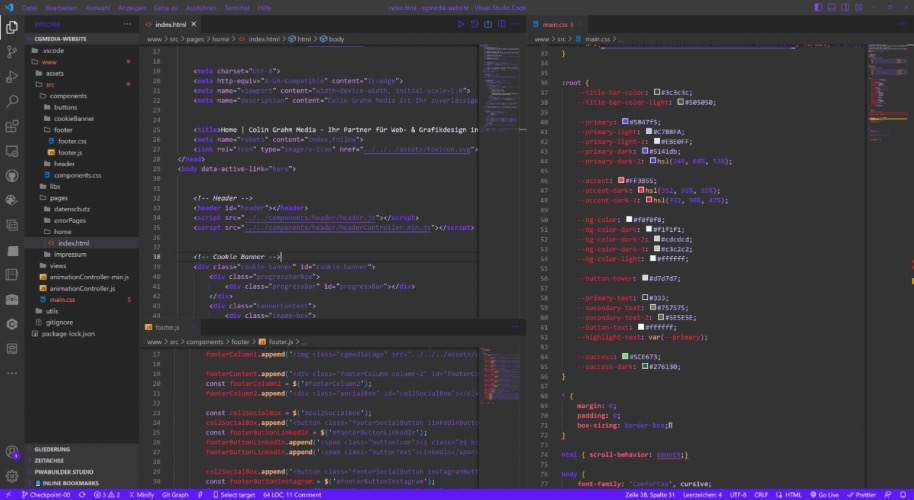Viewport: 914px width, 500px height.
Task: Click the Run play icon in index.html editor
Action: click(x=460, y=24)
